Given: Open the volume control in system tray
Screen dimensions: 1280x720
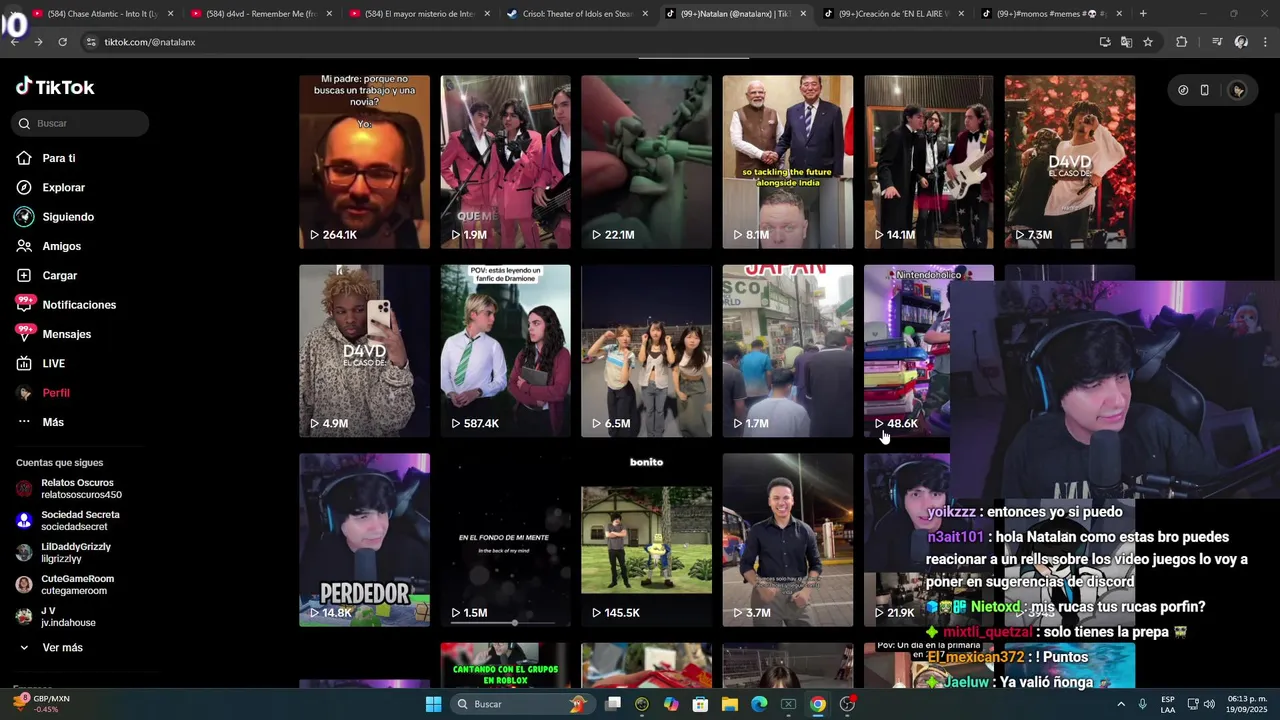Looking at the screenshot, I should coord(1209,704).
